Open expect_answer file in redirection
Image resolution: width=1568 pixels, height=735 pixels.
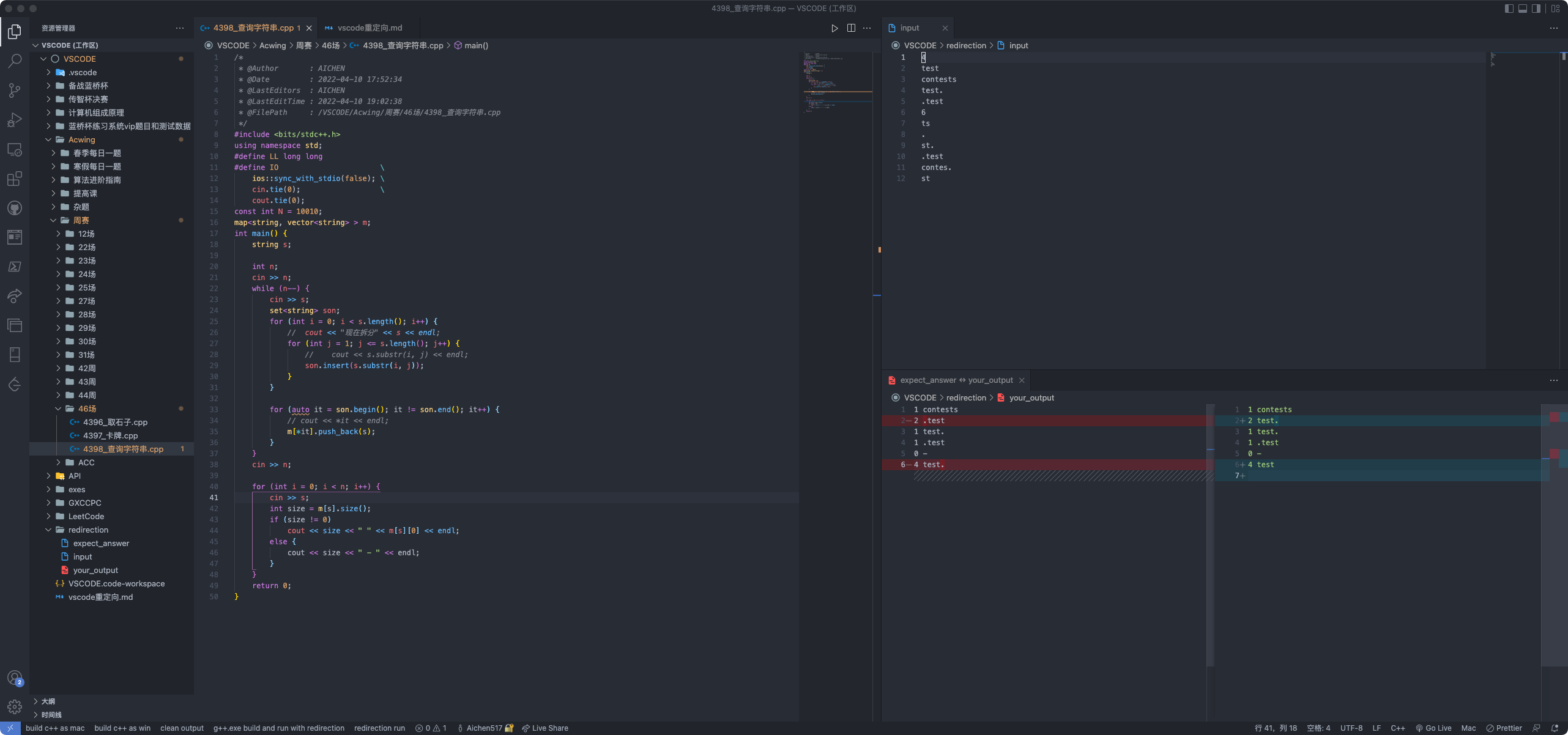[x=111, y=543]
